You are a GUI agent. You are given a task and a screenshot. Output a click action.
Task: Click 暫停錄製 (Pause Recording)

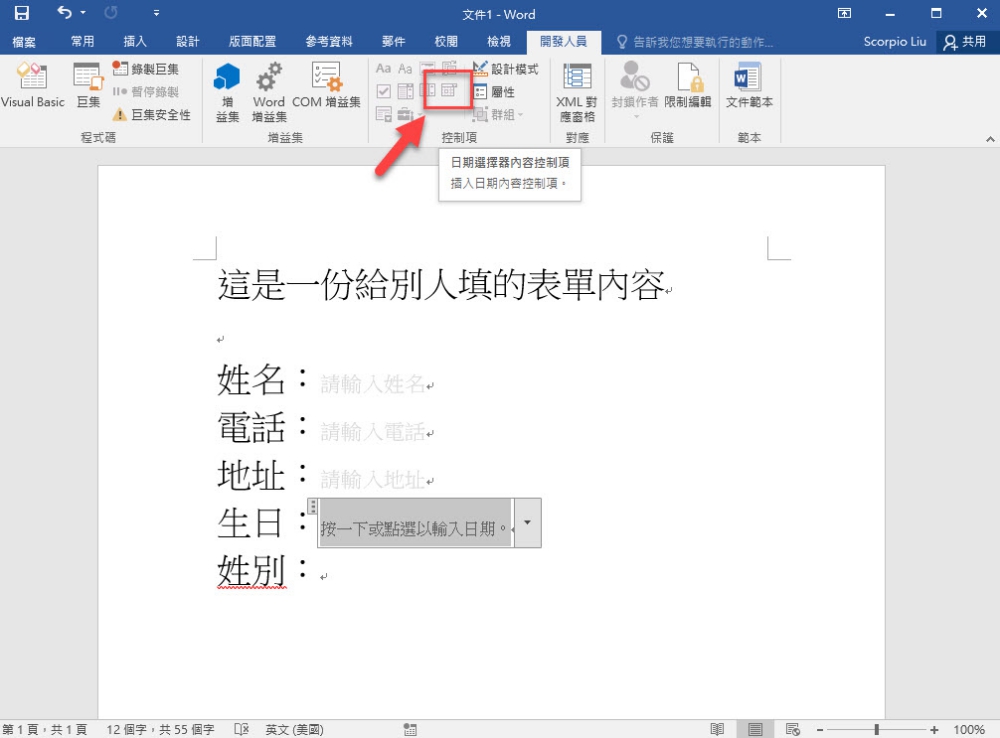point(145,92)
